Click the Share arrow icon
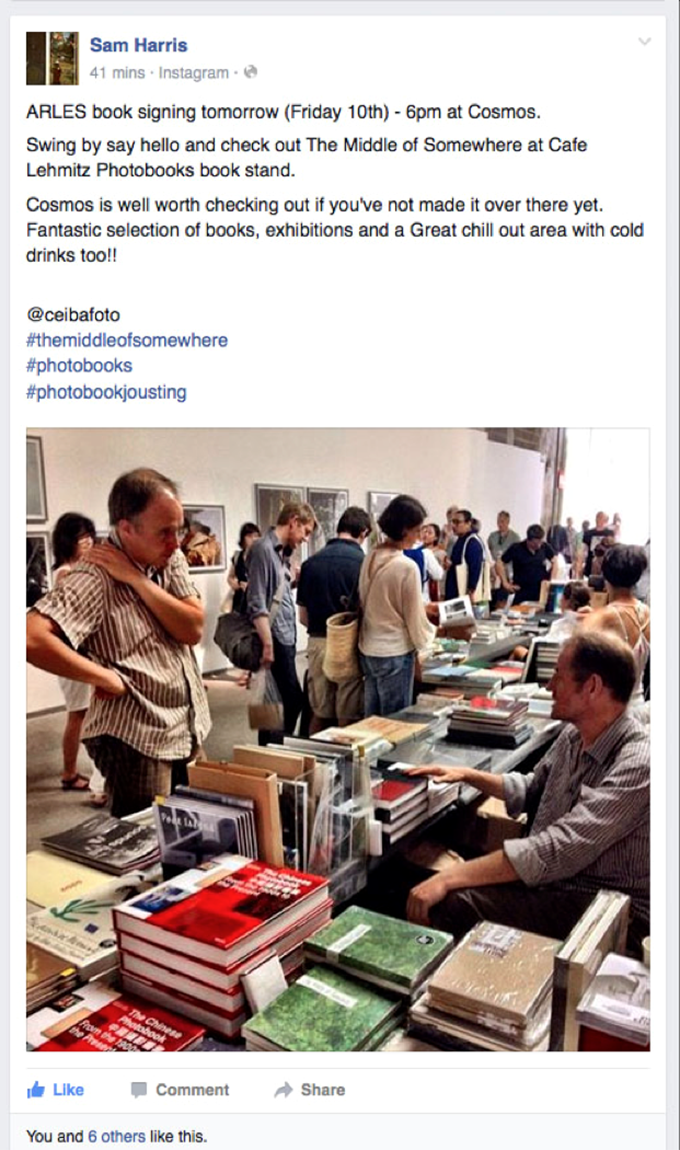680x1150 pixels. [x=283, y=1090]
